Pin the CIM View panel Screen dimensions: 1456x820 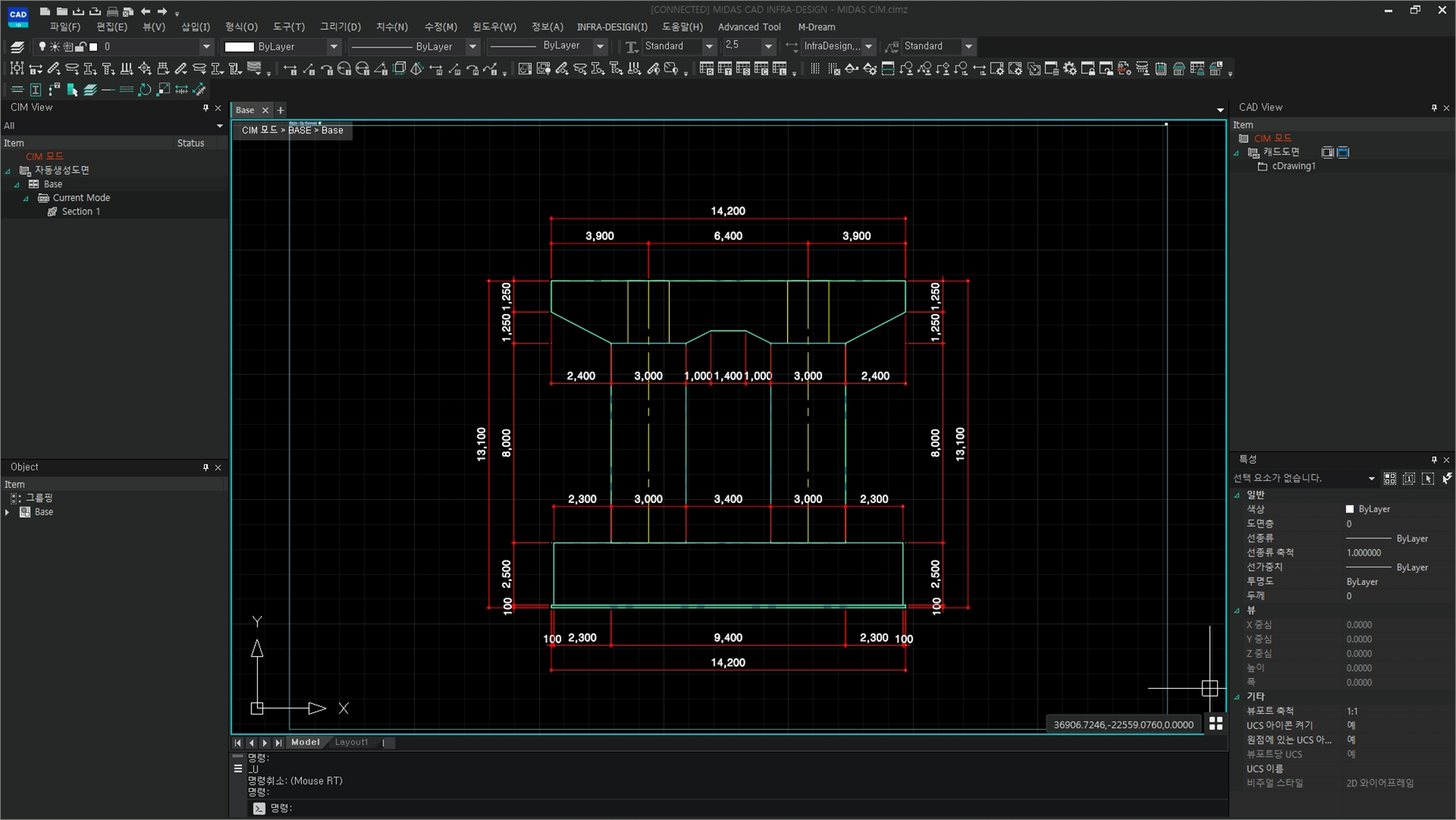tap(206, 108)
